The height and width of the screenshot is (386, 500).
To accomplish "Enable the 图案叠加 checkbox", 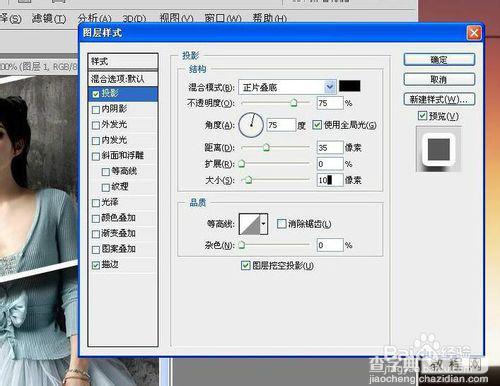I will click(x=96, y=249).
